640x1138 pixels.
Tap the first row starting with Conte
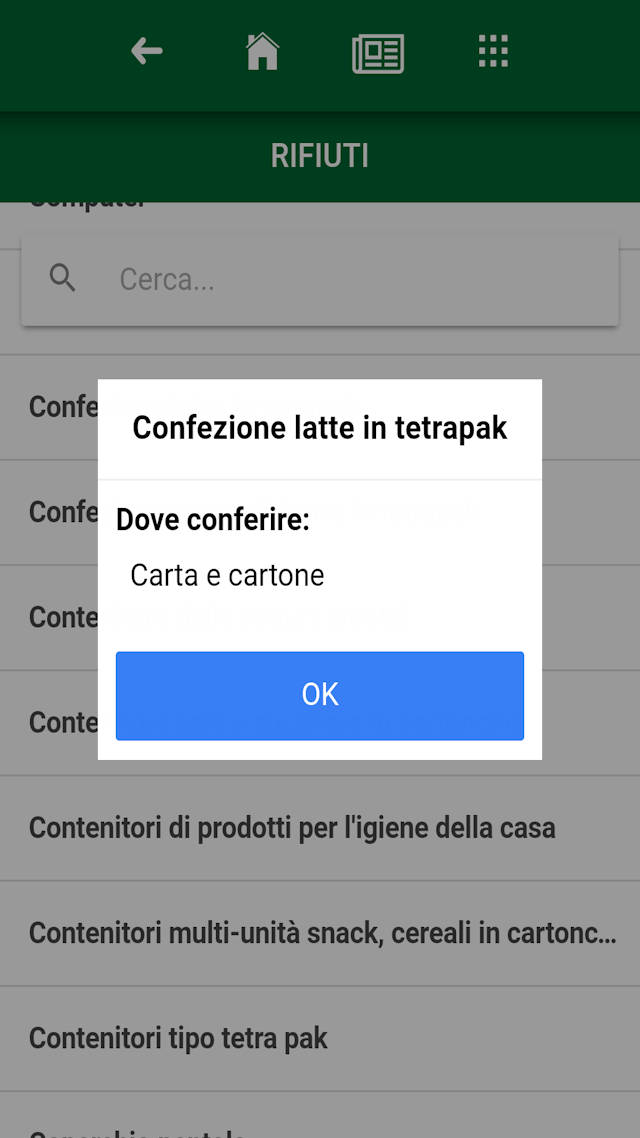point(62,617)
